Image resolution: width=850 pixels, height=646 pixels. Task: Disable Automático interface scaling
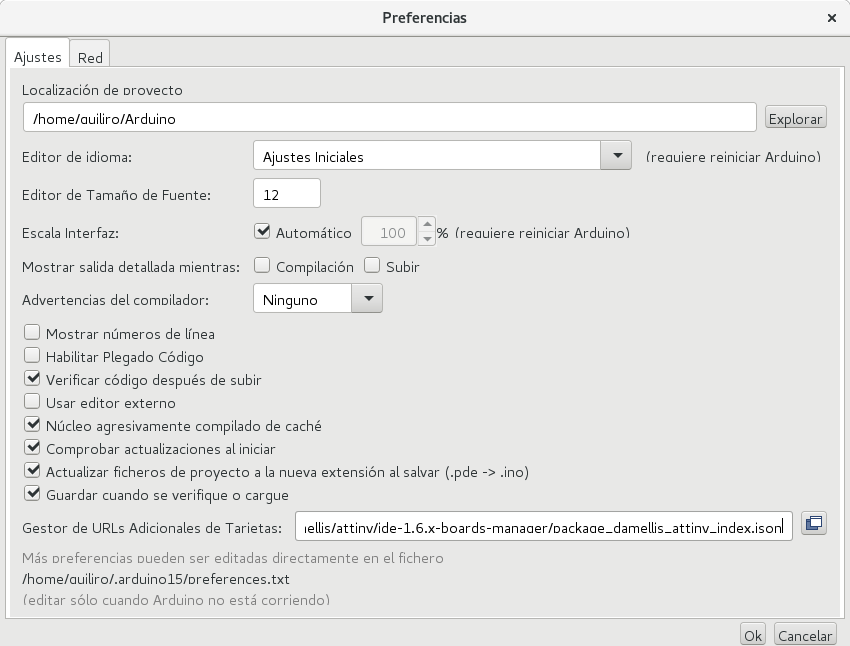pos(261,231)
